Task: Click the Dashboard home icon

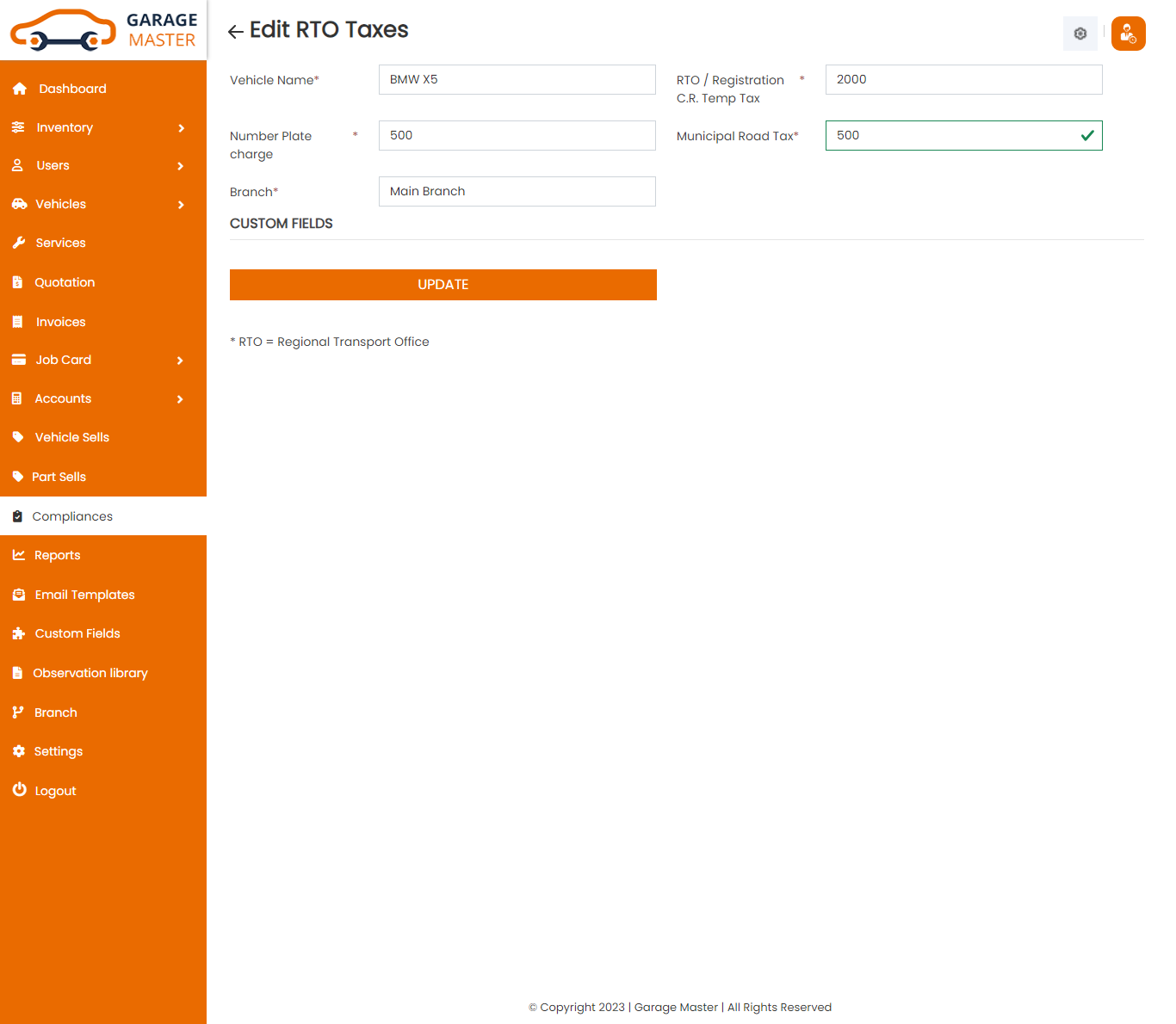Action: click(20, 89)
